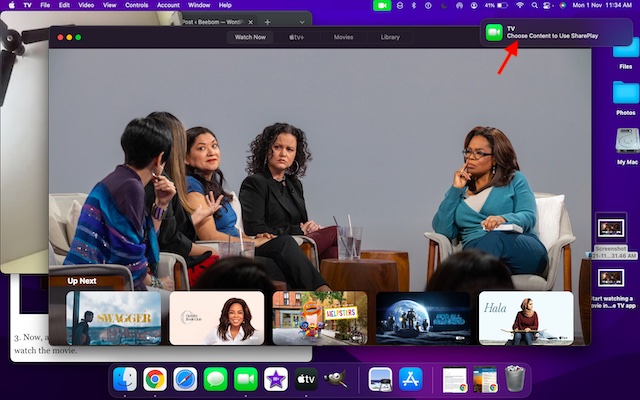Open battery status showing 41%
640x400 pixels.
496,5
